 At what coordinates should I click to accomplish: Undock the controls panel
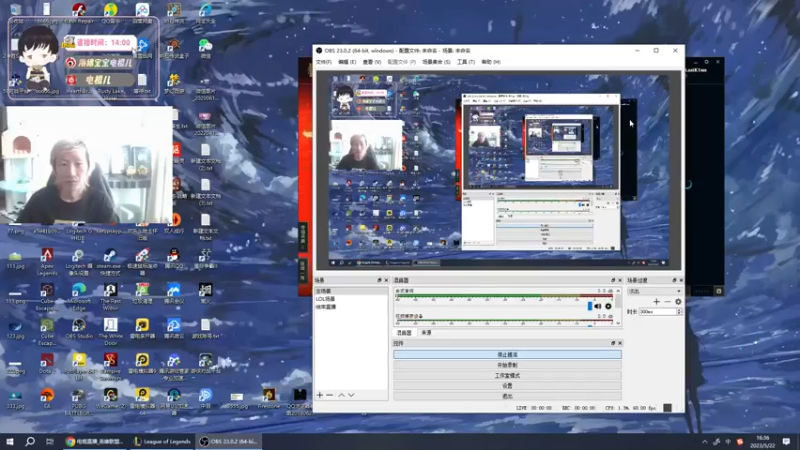[x=613, y=343]
